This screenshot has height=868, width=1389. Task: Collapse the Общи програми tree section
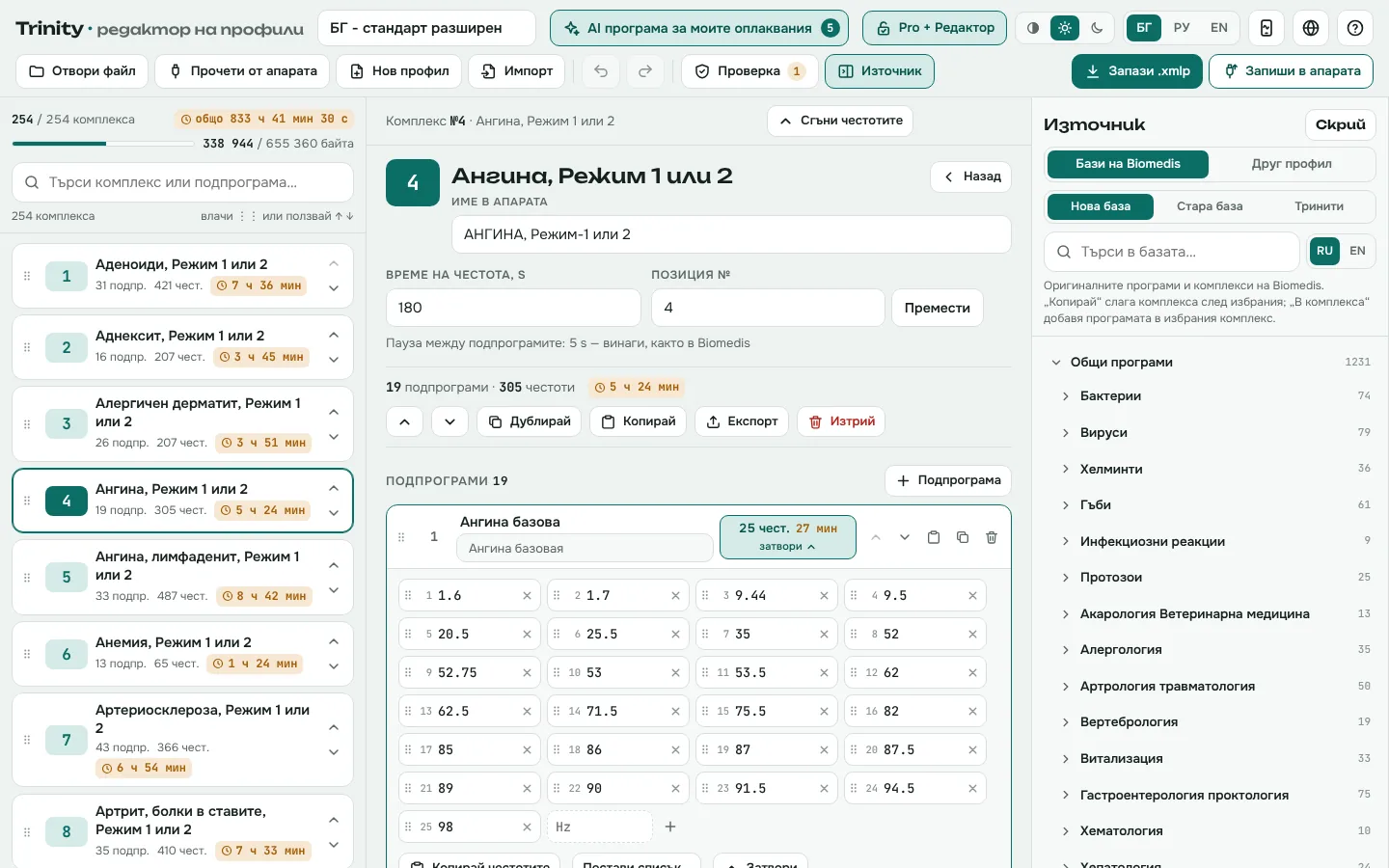click(1056, 363)
